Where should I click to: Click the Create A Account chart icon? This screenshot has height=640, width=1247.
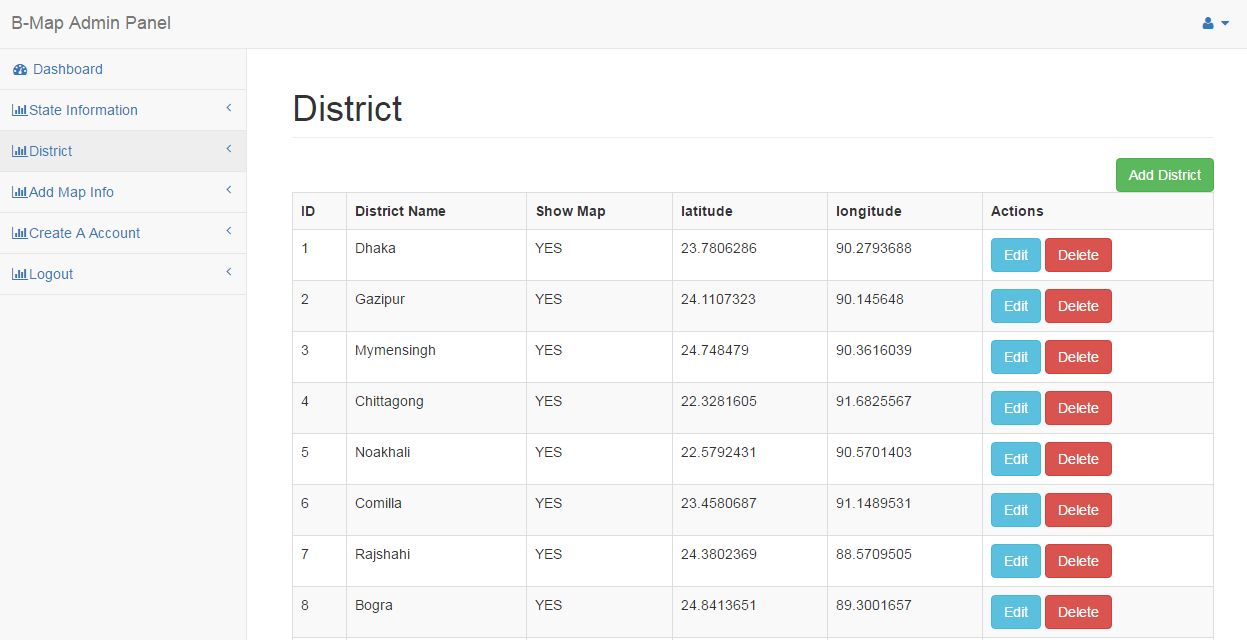[x=19, y=233]
